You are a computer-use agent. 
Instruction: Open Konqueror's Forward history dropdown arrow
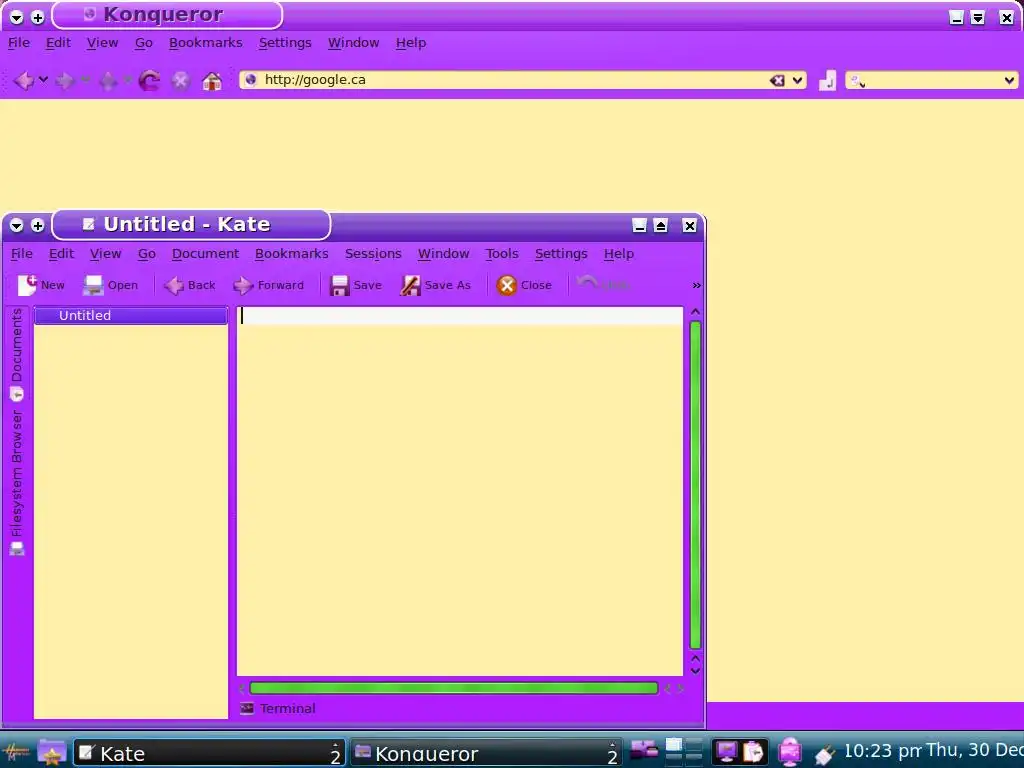point(85,80)
